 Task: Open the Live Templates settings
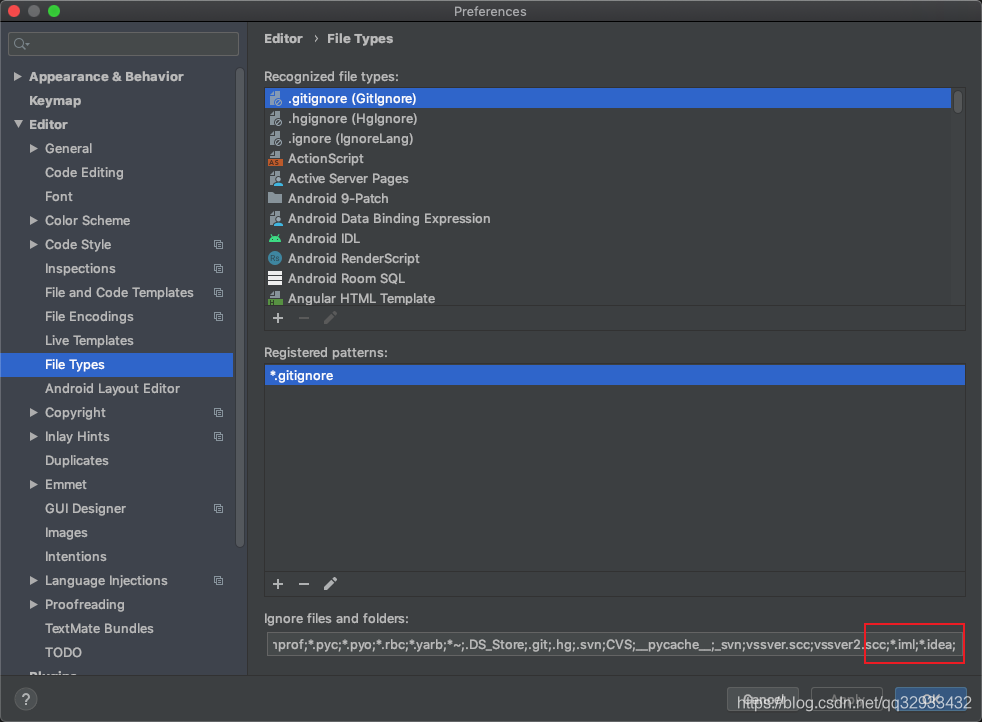(x=89, y=341)
